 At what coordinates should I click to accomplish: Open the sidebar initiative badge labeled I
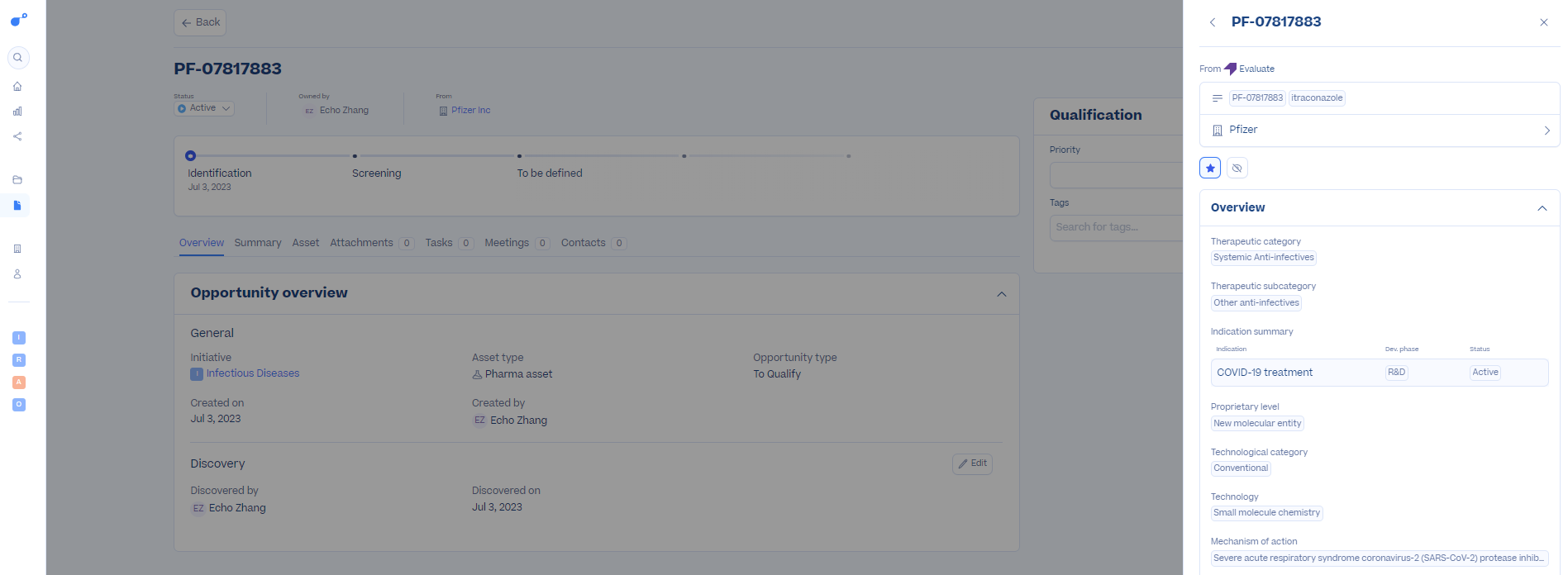19,338
